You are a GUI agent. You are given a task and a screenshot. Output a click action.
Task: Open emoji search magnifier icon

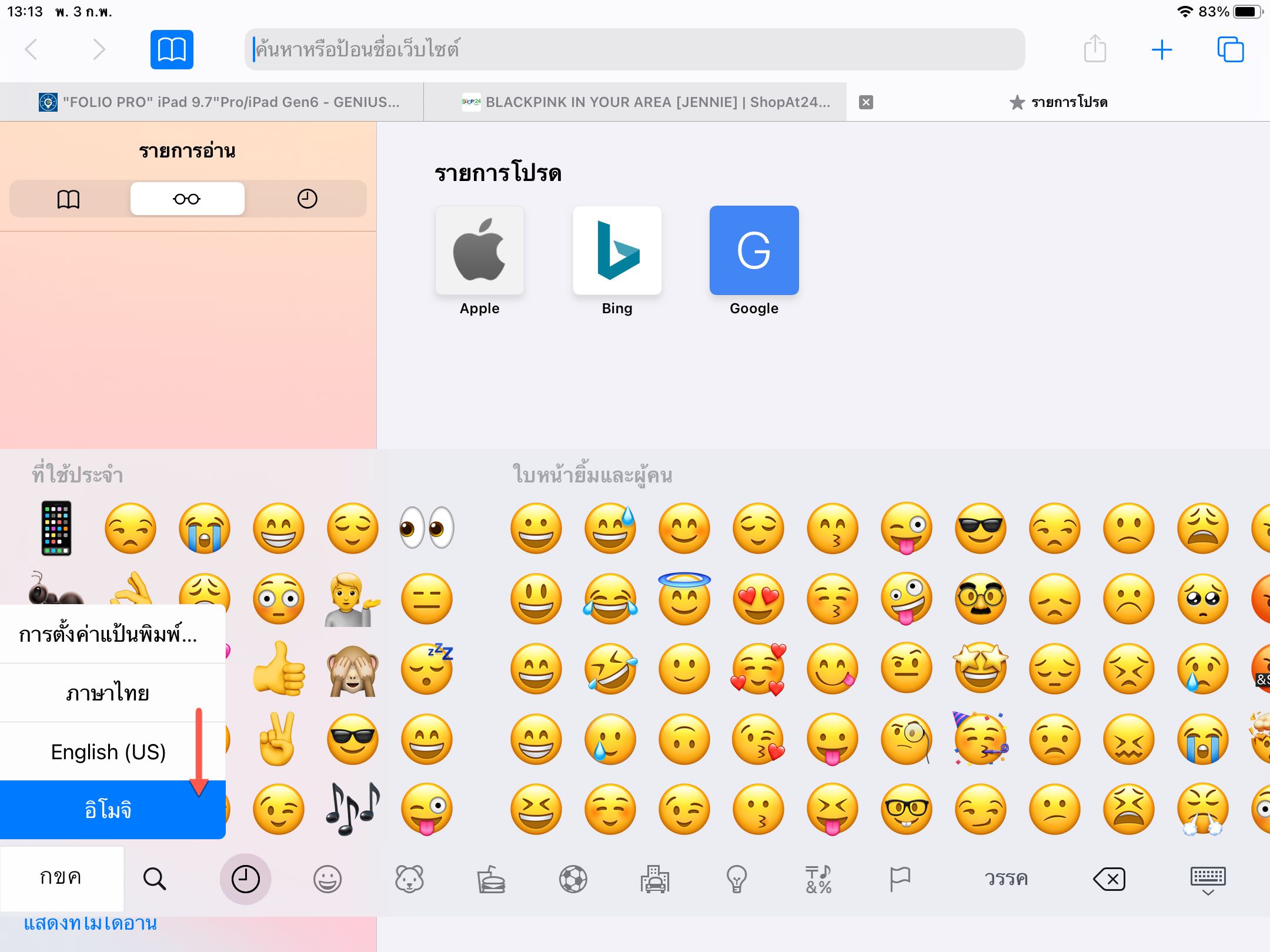click(x=155, y=879)
